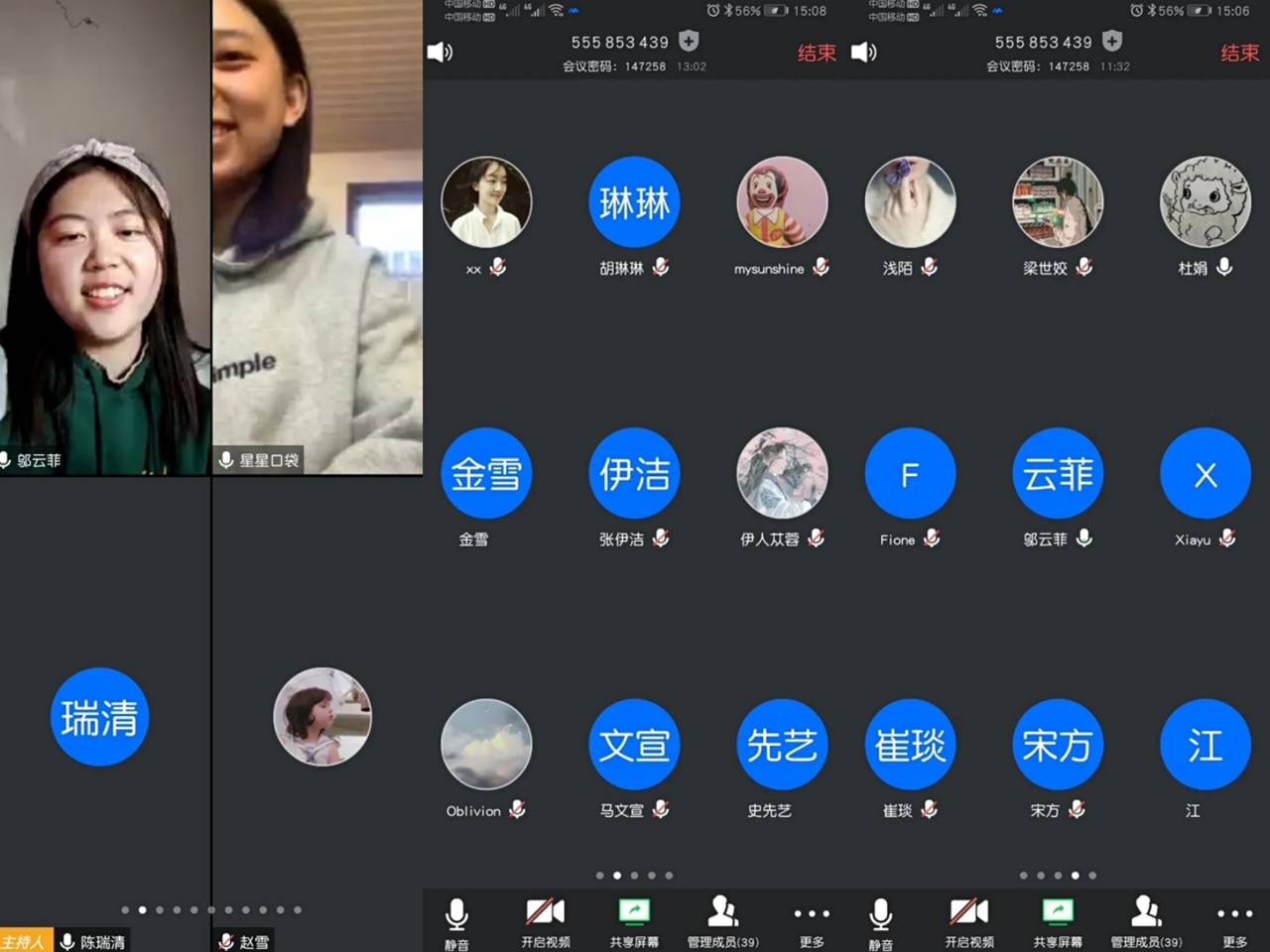This screenshot has height=952, width=1270.
Task: Click the microphone icon next to 杜娟
Action: [1225, 267]
